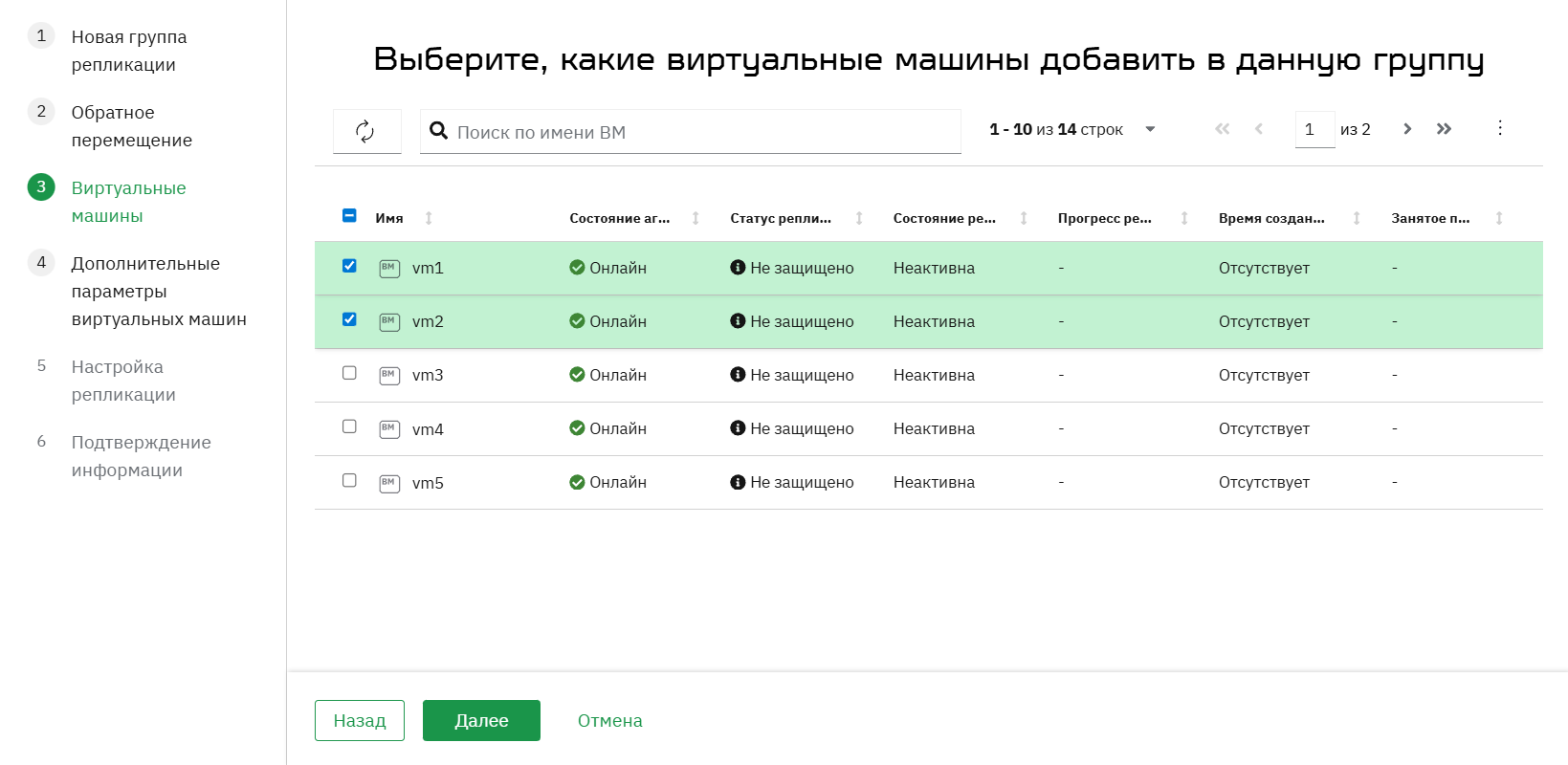Open the rows-per-page dropdown arrow

(1150, 129)
